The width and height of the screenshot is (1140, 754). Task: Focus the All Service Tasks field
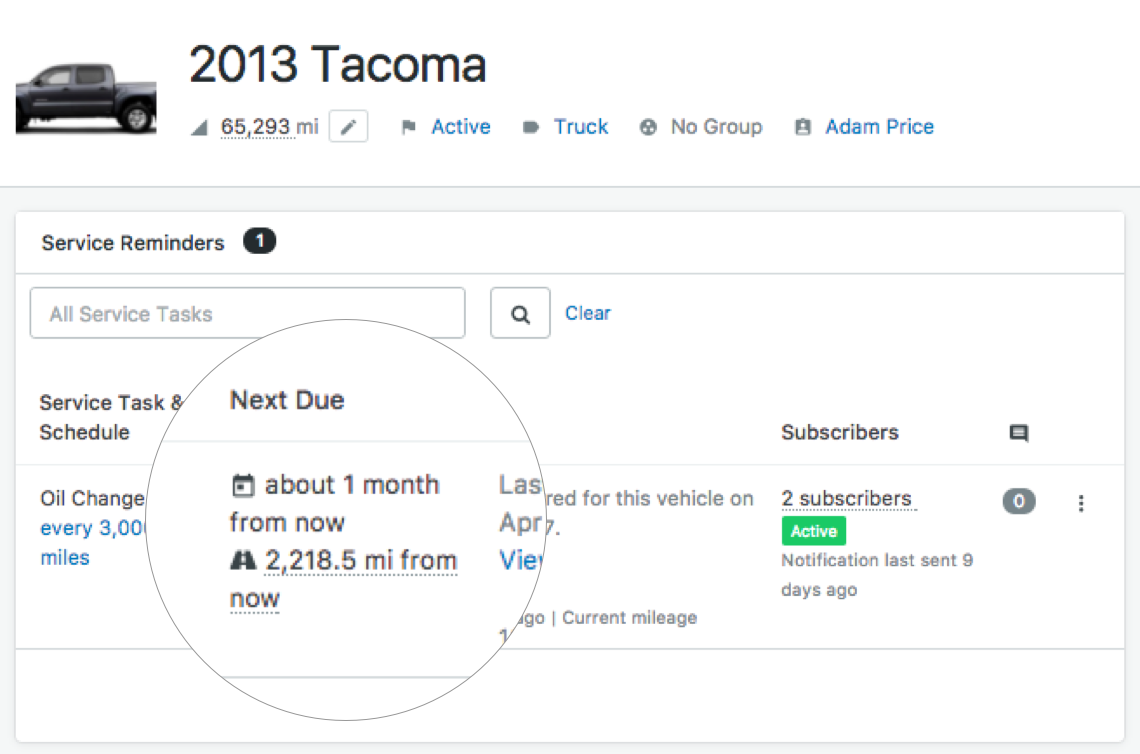click(247, 313)
